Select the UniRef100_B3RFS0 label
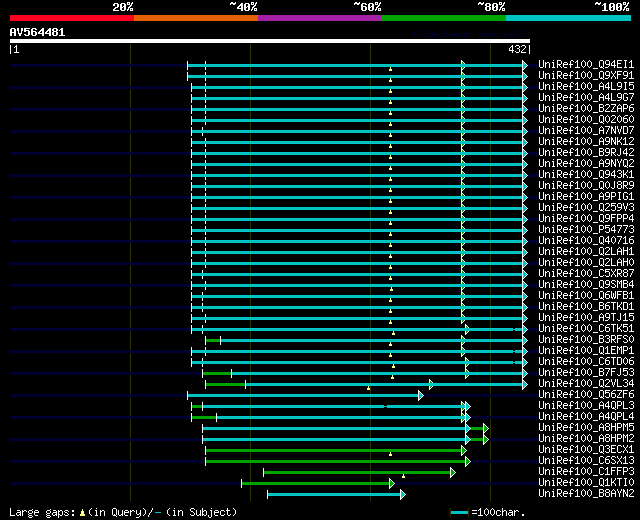Image resolution: width=640 pixels, height=520 pixels. (586, 340)
